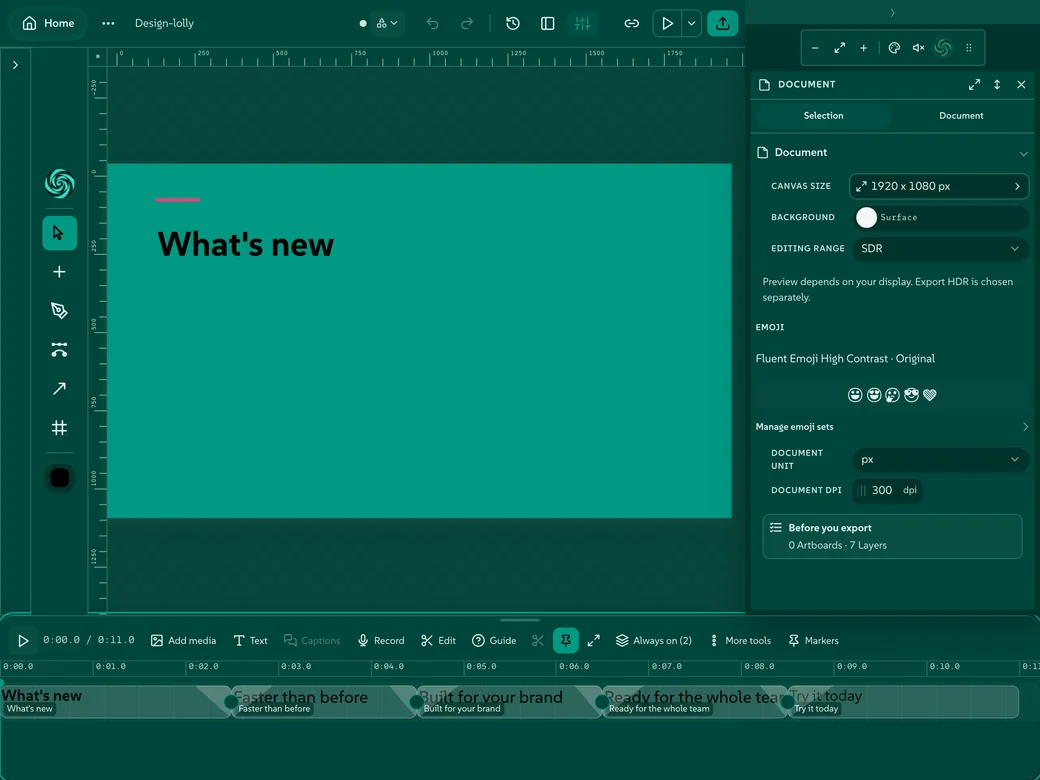Toggle the mute speaker icon
This screenshot has height=780, width=1040.
coord(919,48)
